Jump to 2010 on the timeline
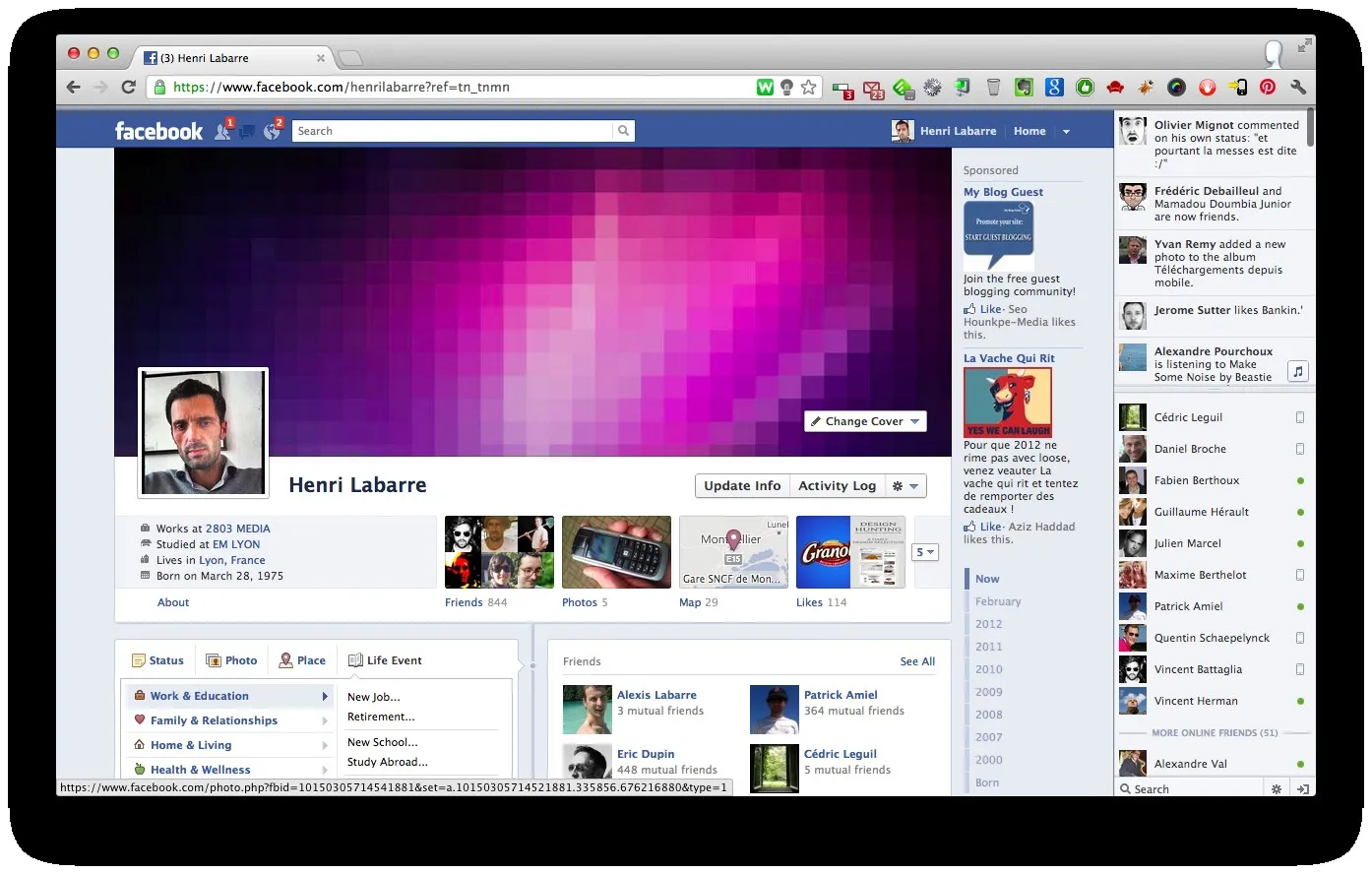1372x874 pixels. 988,669
